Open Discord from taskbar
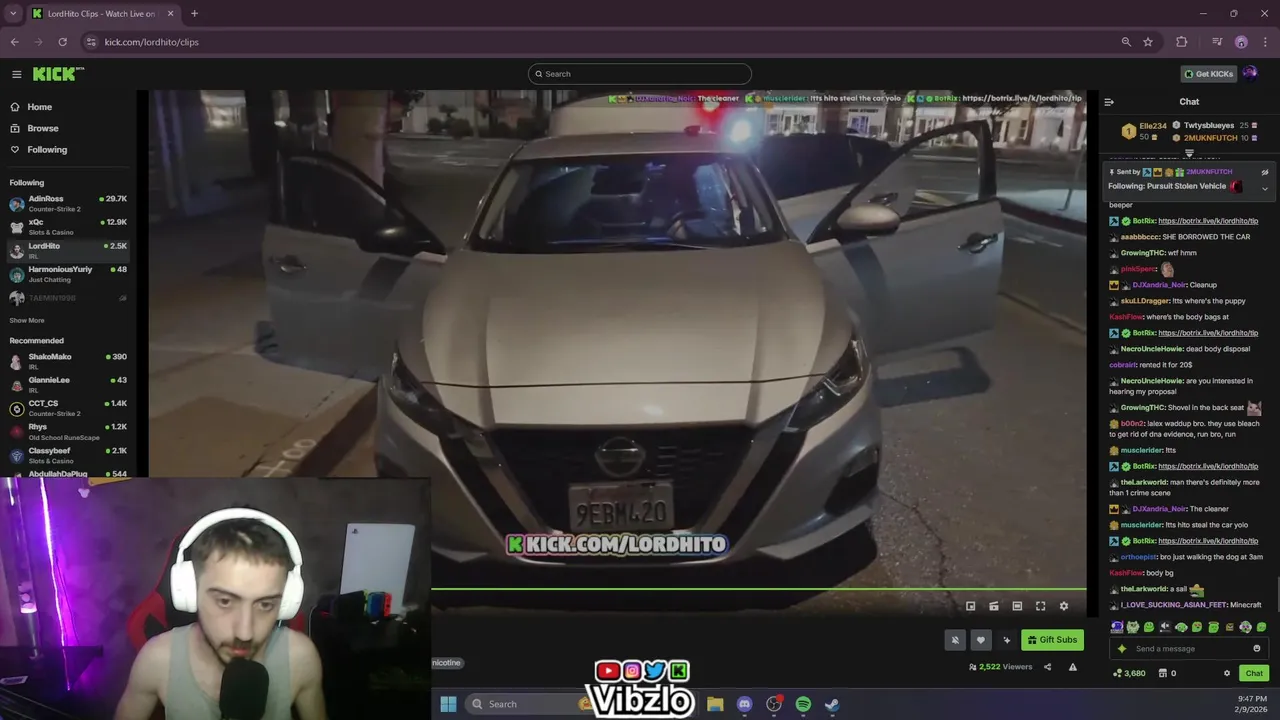Screen dimensions: 1280x720 744,704
